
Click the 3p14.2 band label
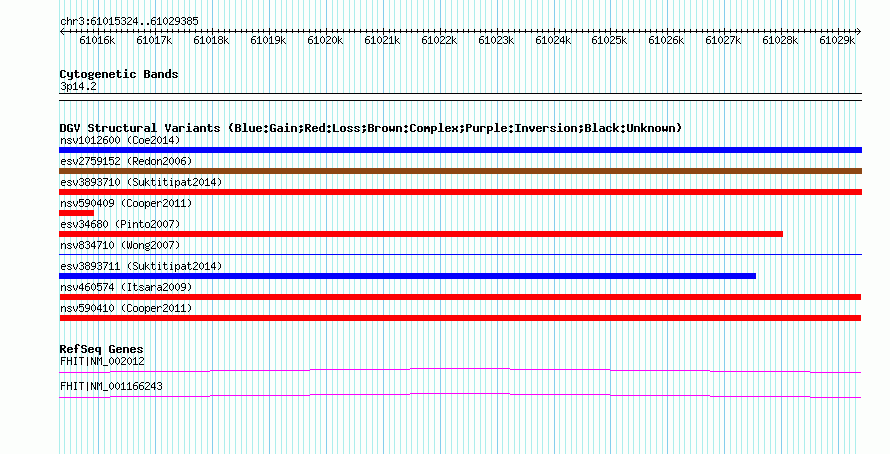click(x=78, y=87)
